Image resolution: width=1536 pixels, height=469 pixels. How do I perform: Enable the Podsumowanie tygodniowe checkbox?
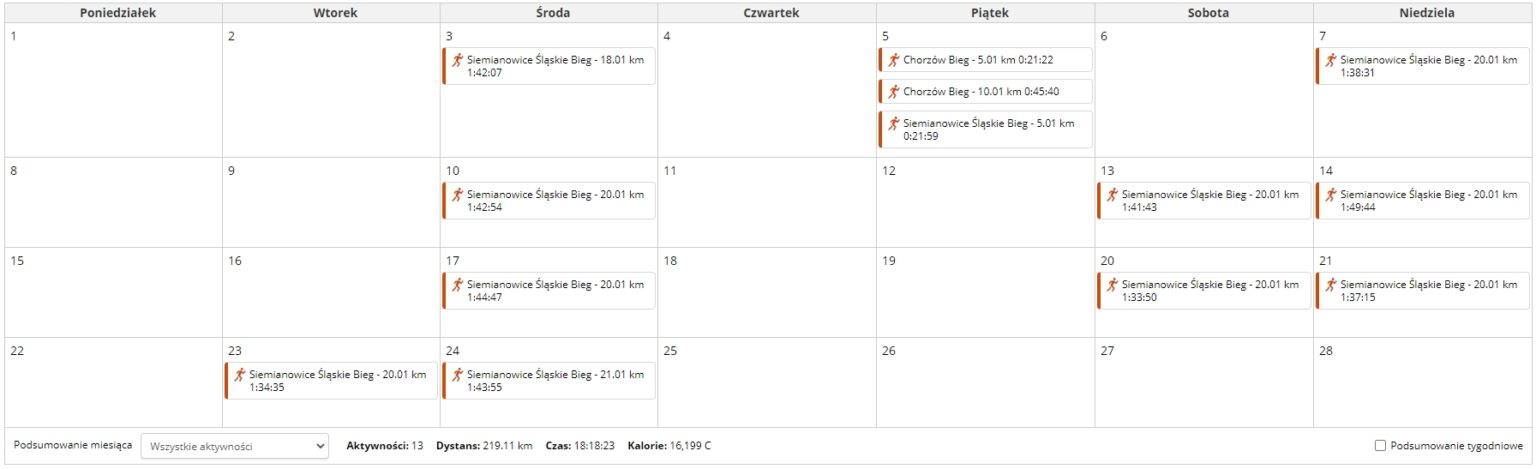1381,446
